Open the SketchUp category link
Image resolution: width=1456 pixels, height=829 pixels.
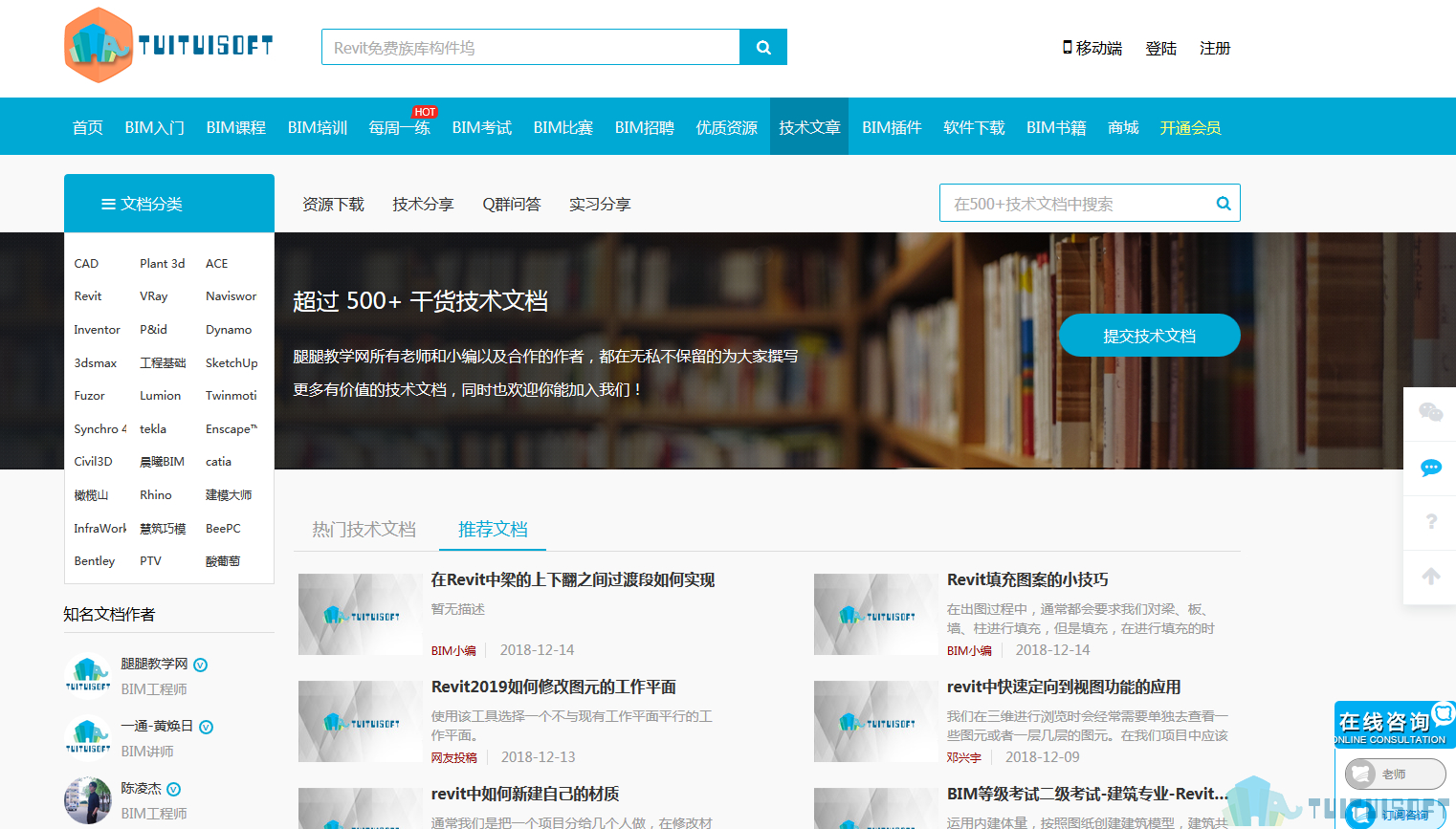[232, 363]
